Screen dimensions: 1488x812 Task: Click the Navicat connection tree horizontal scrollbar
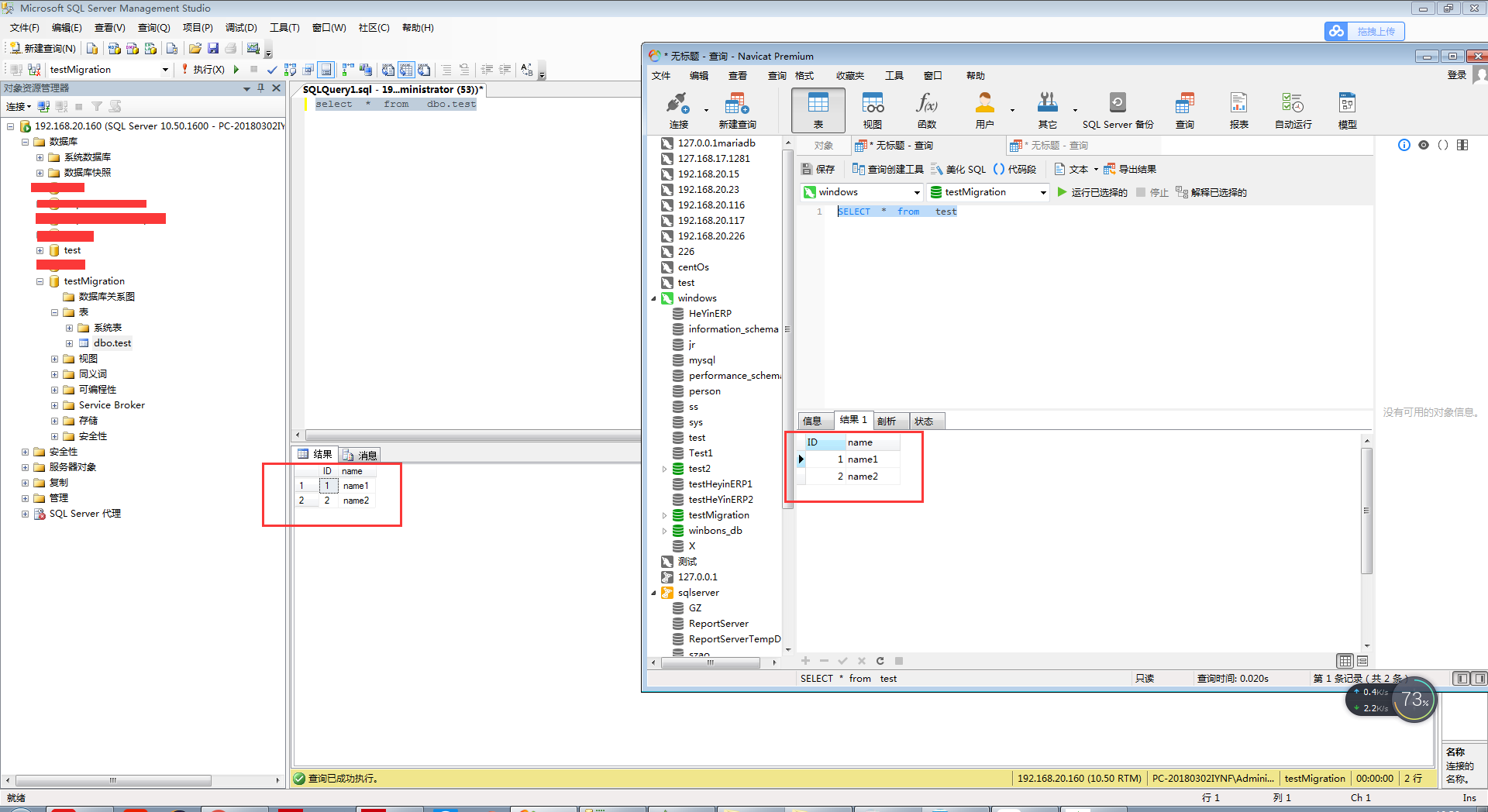(710, 662)
